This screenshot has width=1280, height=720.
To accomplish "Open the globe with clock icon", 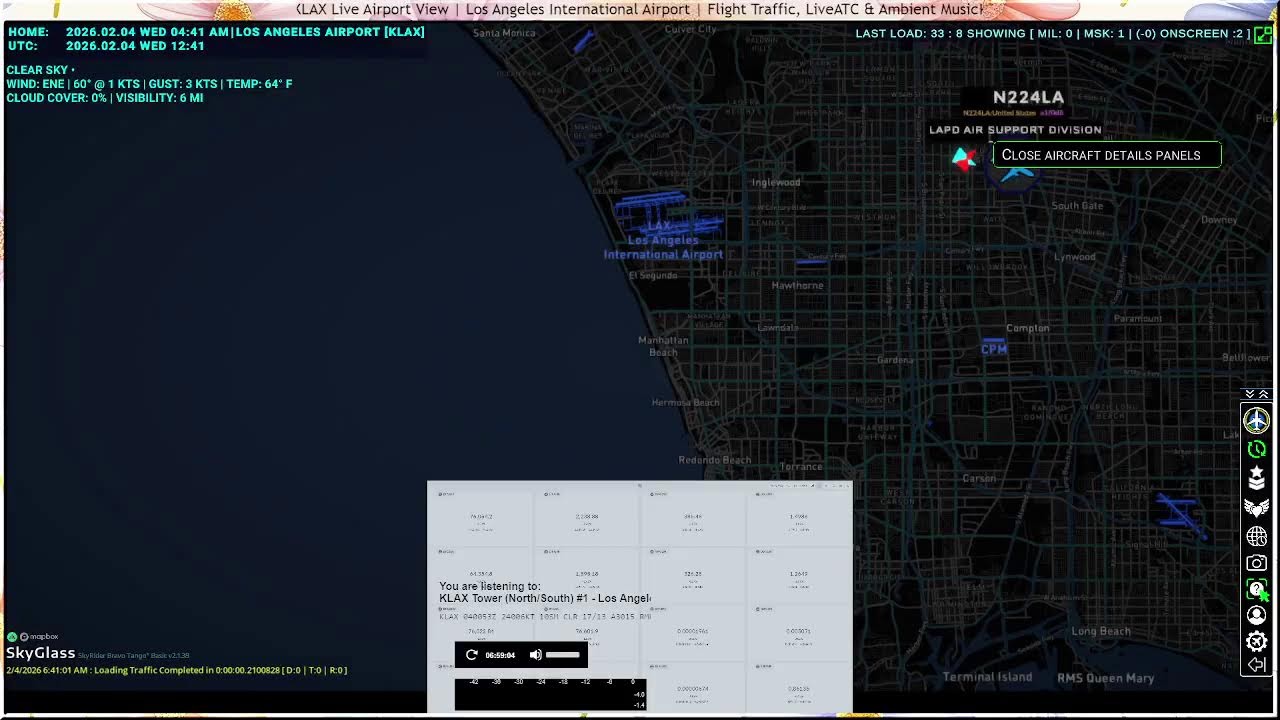I will tap(1256, 536).
